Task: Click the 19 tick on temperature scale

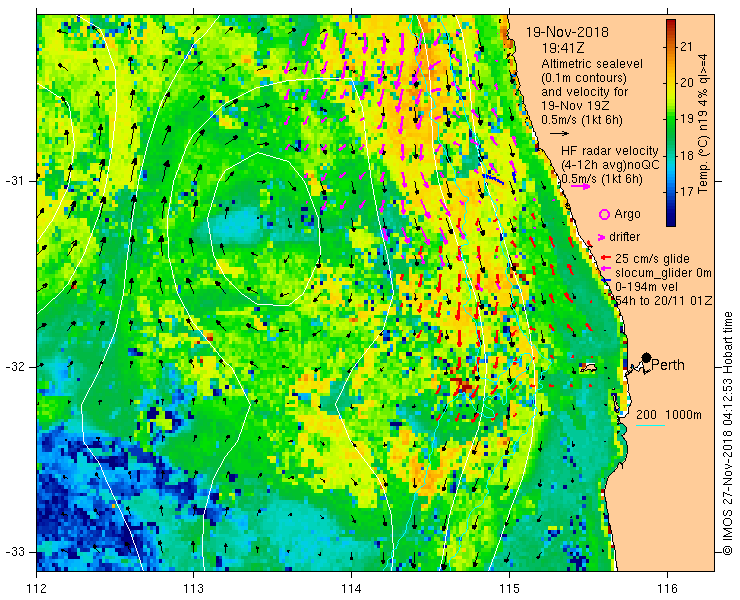Action: [x=687, y=119]
